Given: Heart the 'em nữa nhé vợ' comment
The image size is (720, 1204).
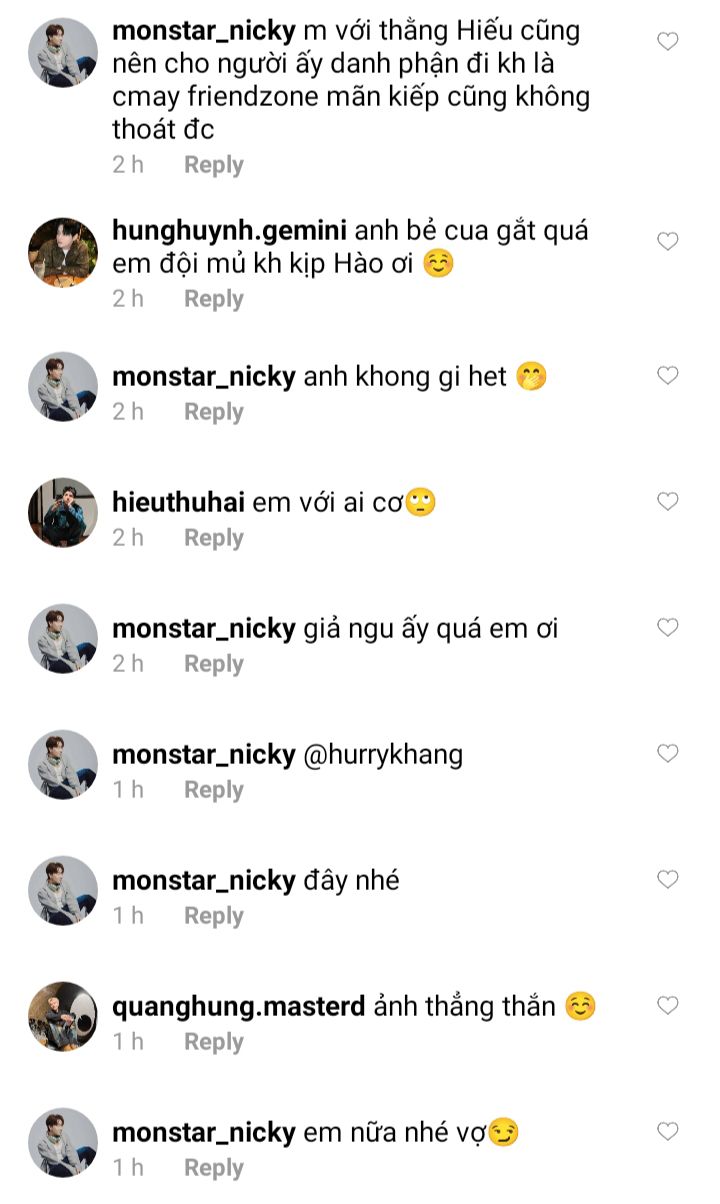Looking at the screenshot, I should [x=667, y=1131].
